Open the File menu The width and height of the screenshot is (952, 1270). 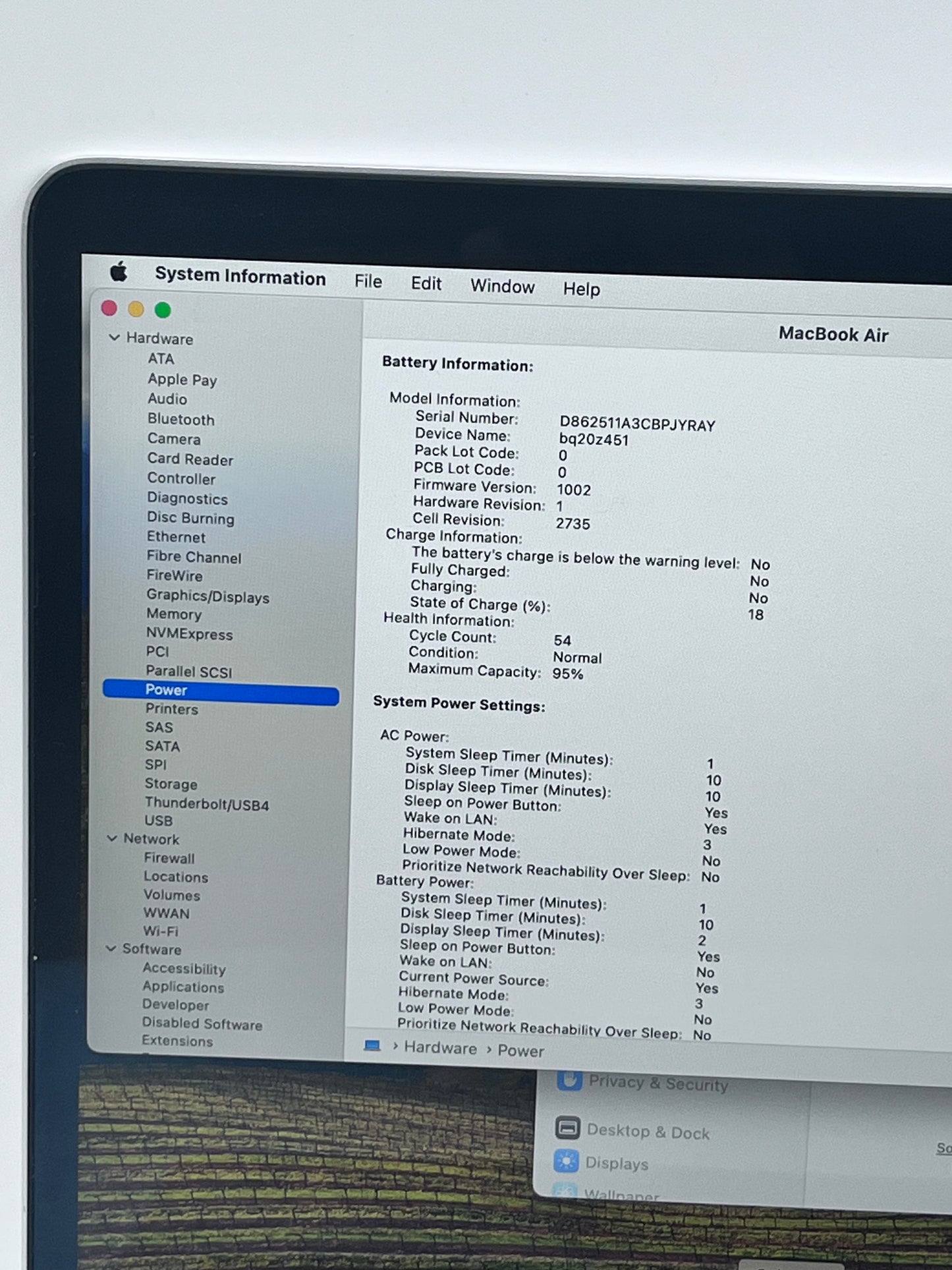(368, 281)
